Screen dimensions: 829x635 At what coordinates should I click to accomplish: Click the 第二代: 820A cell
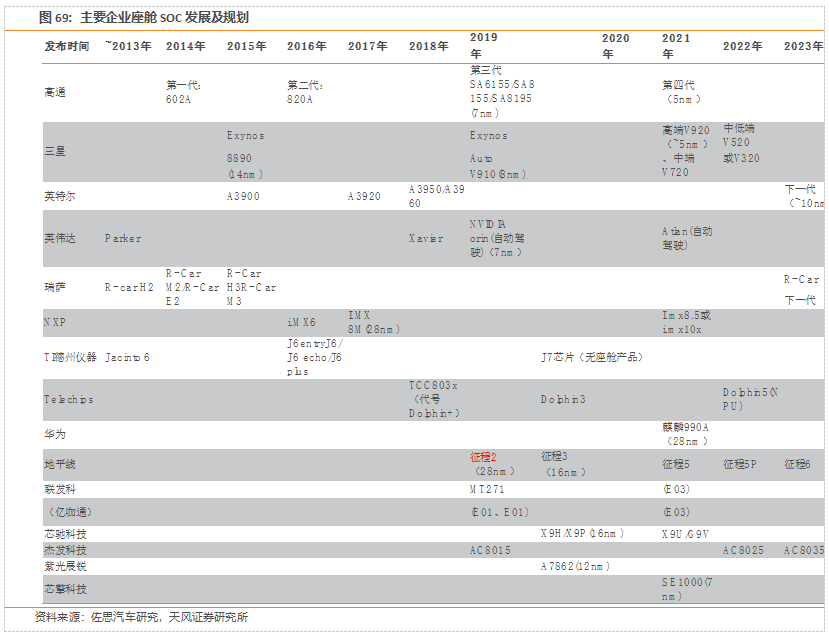(x=305, y=92)
